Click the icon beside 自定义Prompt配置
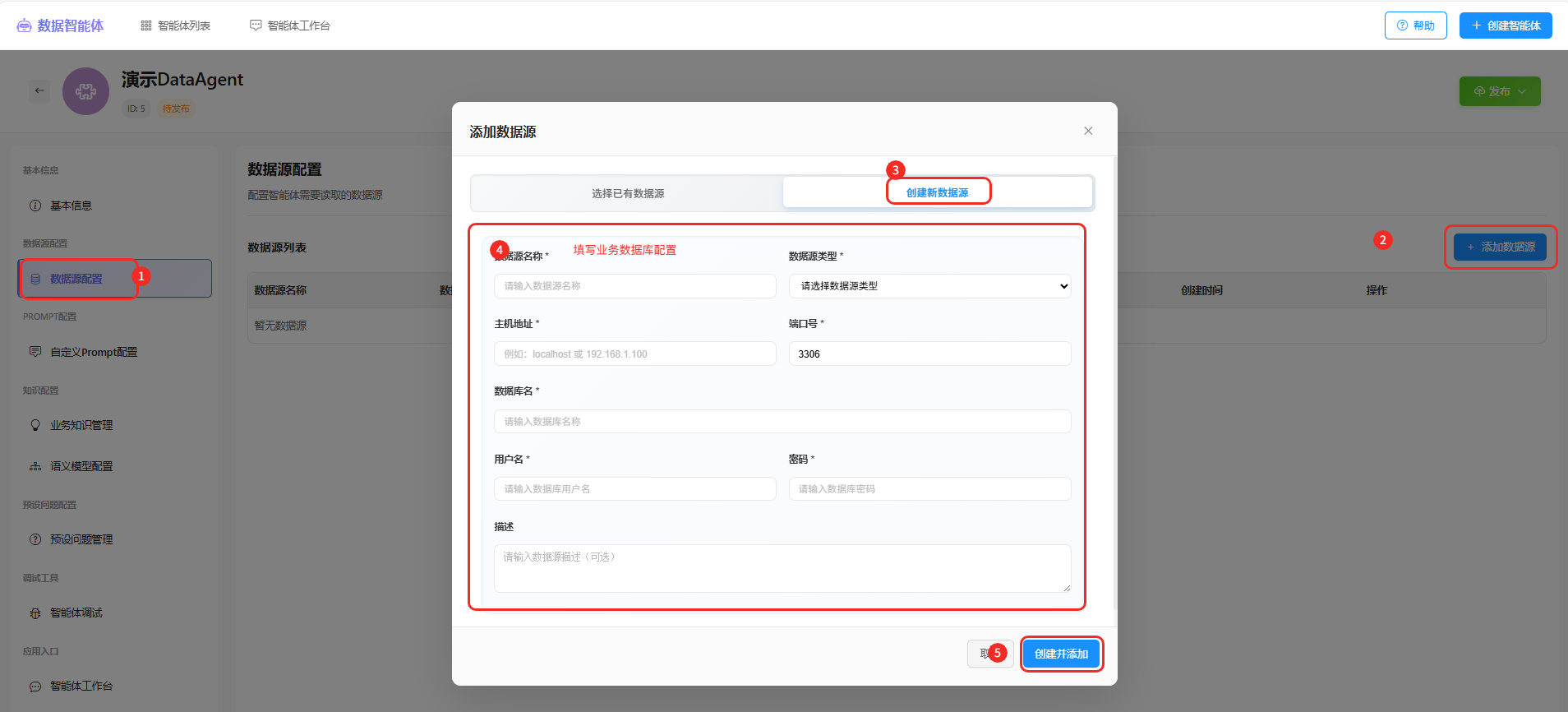Viewport: 1568px width, 712px height. (x=35, y=352)
